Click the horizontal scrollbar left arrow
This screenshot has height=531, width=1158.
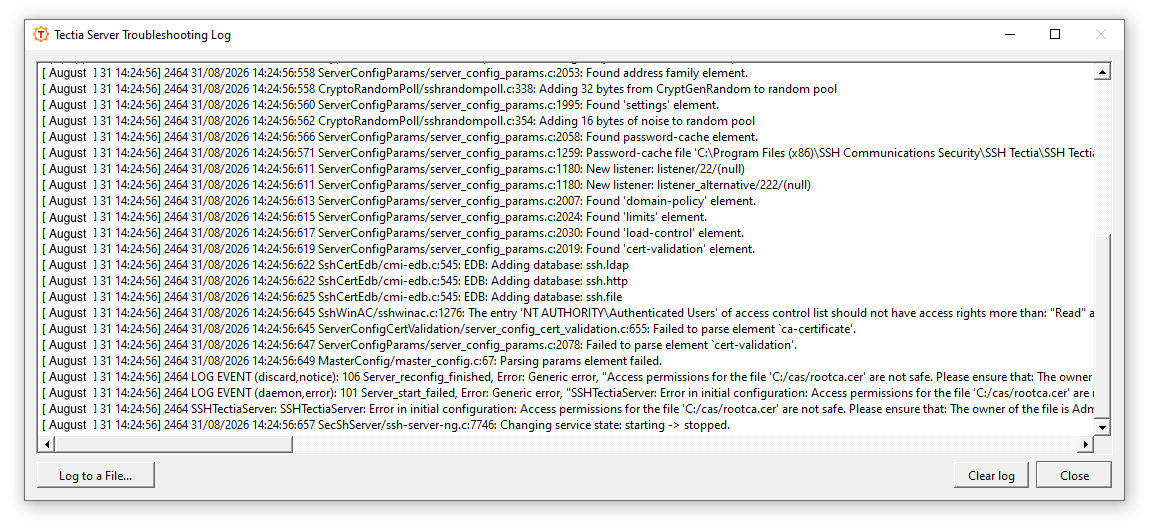48,445
